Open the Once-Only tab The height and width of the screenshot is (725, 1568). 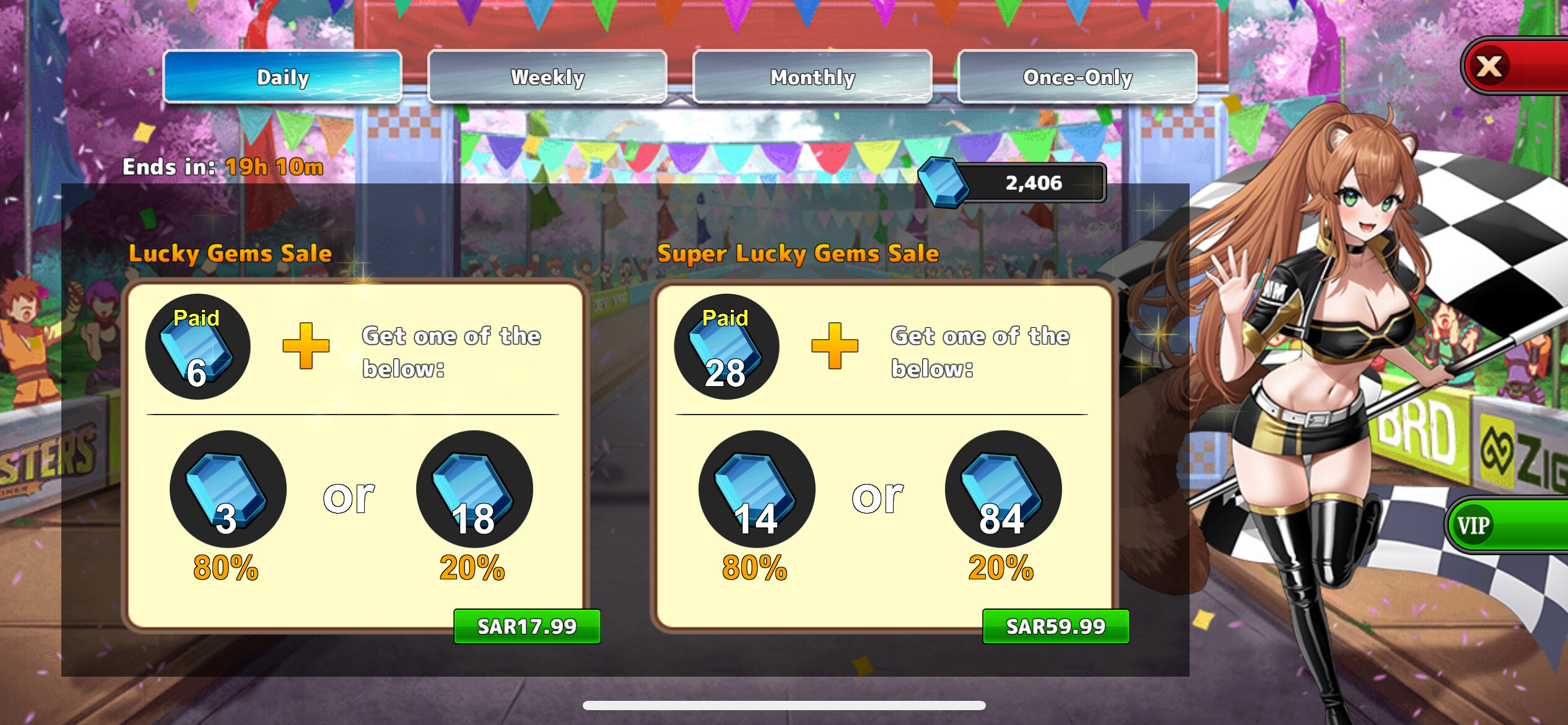coord(1078,77)
